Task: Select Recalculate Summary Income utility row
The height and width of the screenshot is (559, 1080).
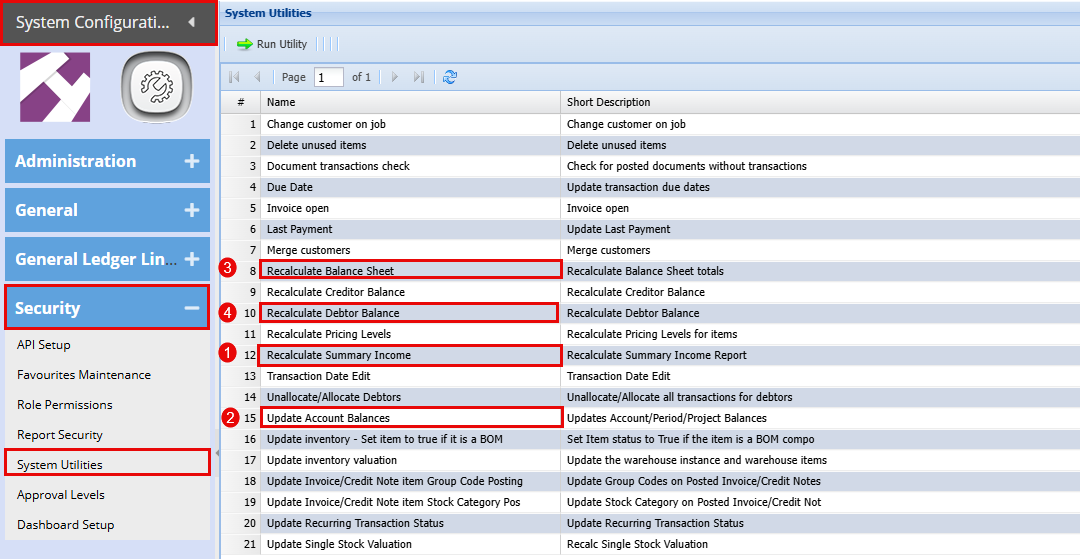Action: click(x=339, y=355)
